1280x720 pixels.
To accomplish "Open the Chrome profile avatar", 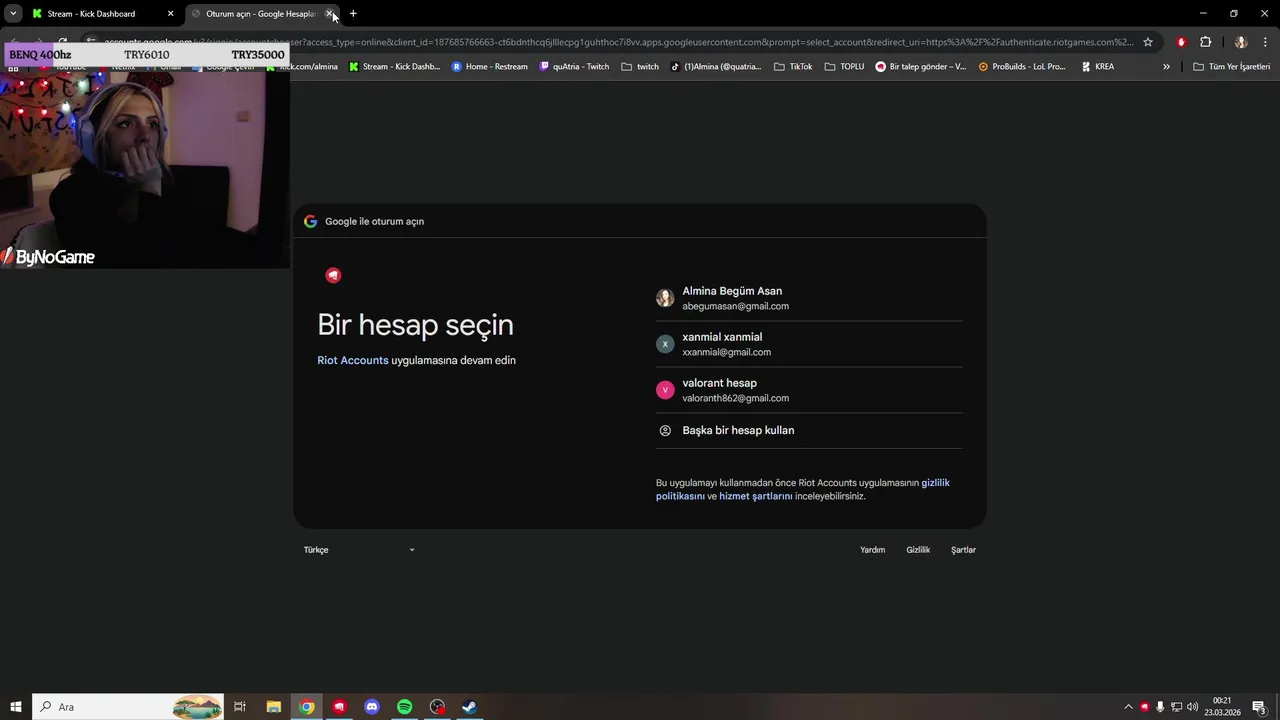I will [x=1241, y=42].
